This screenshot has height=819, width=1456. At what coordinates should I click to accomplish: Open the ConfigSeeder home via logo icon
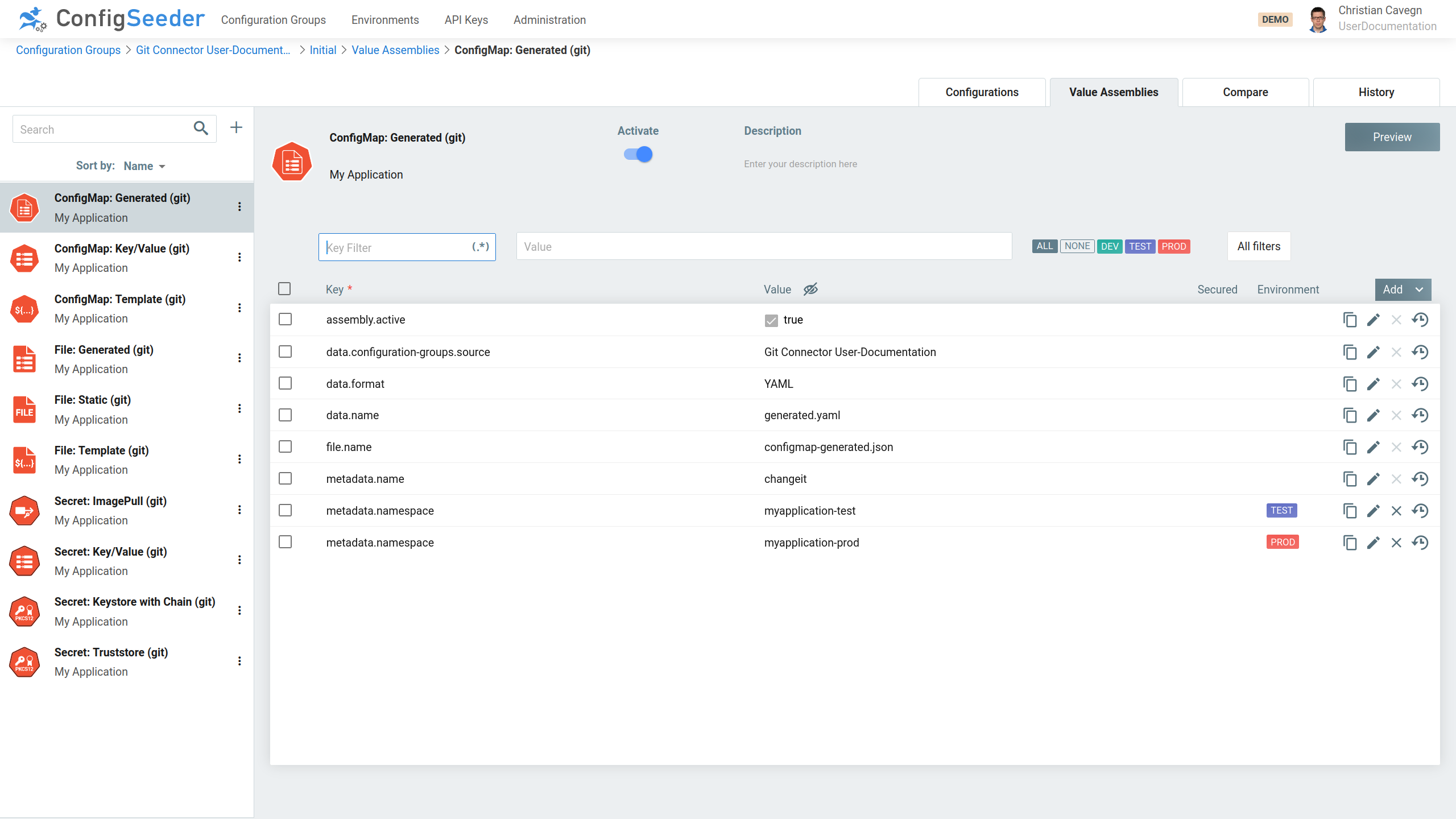tap(31, 19)
